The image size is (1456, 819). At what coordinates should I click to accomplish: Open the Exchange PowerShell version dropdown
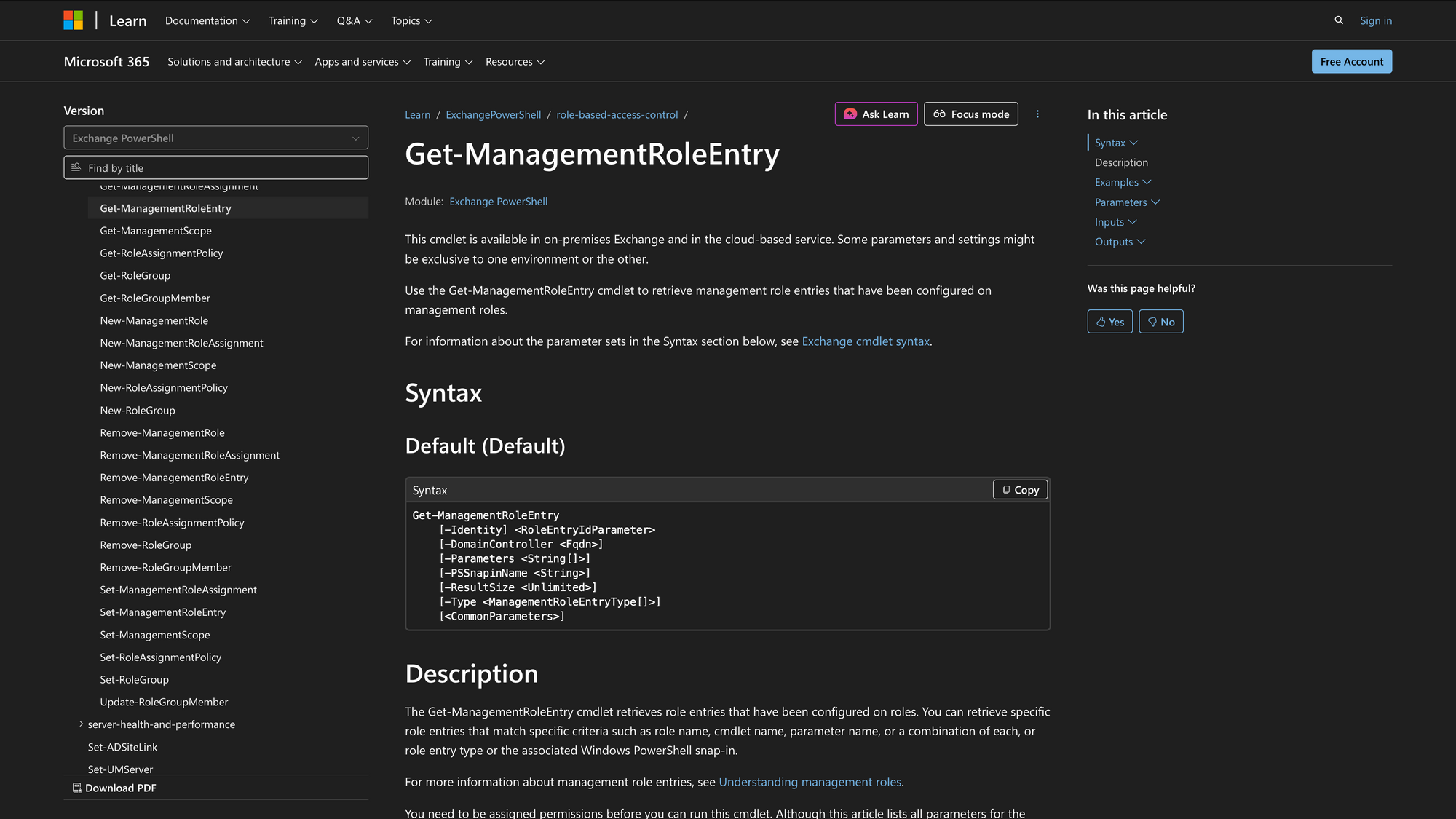(215, 138)
